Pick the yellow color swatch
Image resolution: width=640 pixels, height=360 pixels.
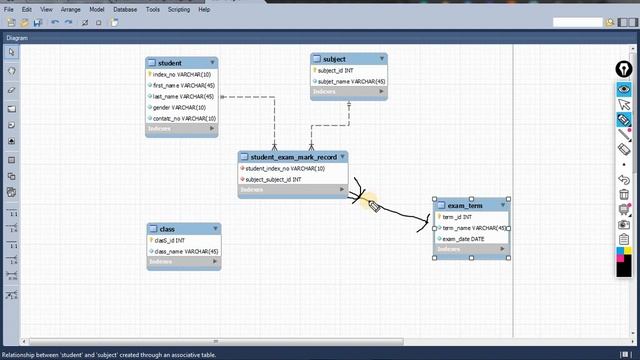pyautogui.click(x=628, y=250)
